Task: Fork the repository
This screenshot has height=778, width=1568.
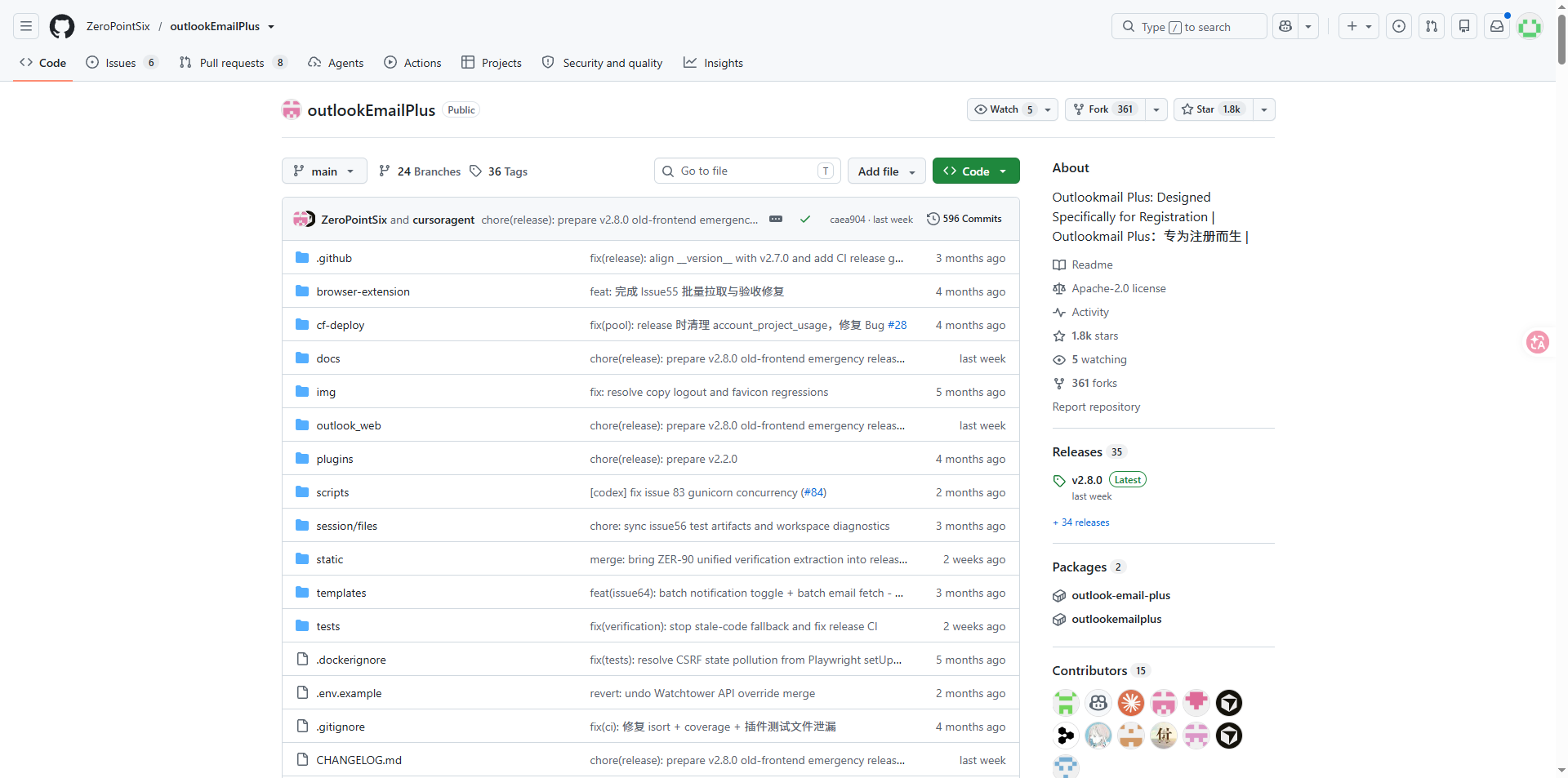Action: pyautogui.click(x=1106, y=109)
